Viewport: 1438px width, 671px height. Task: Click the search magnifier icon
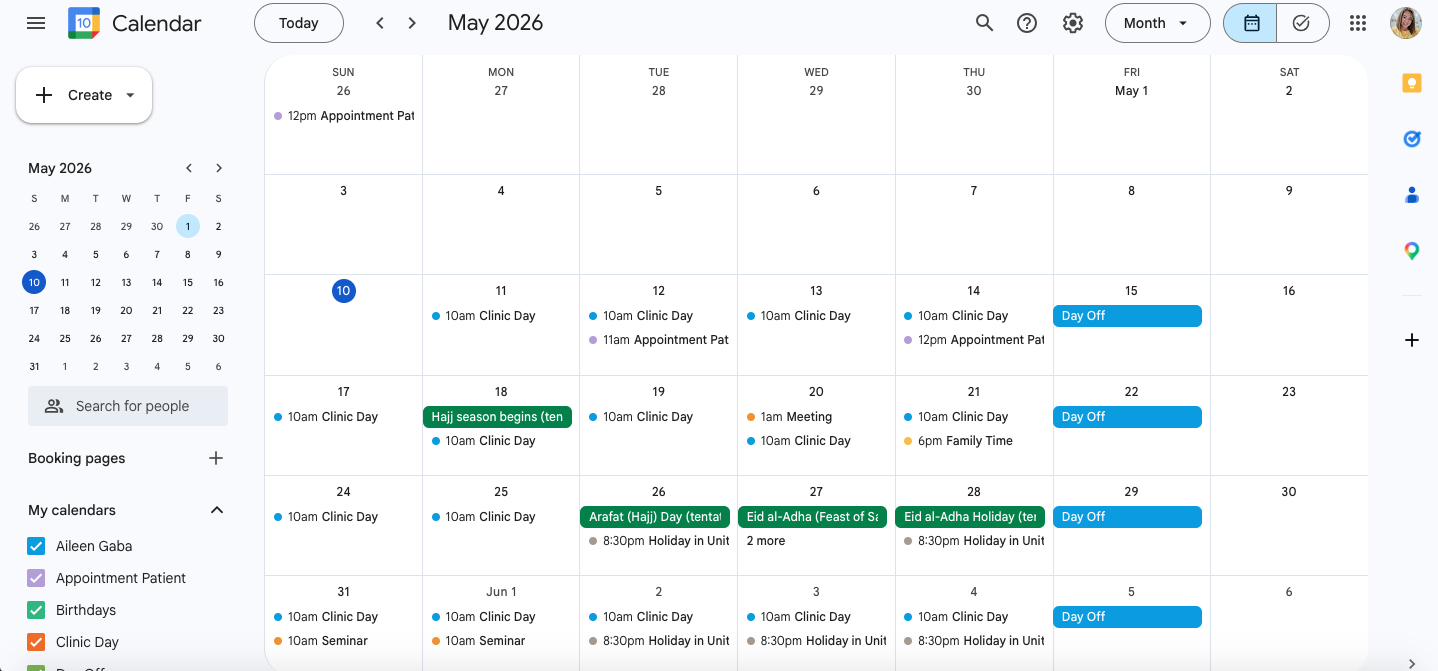click(x=985, y=23)
